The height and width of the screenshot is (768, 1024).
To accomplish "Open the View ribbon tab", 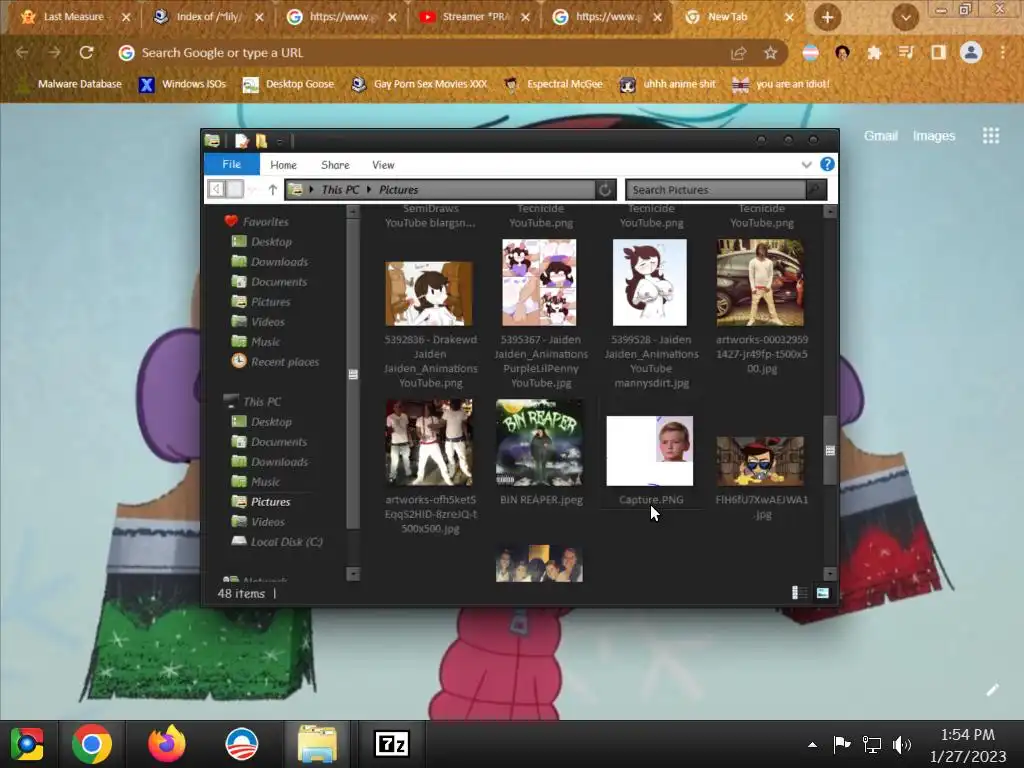I will 383,165.
